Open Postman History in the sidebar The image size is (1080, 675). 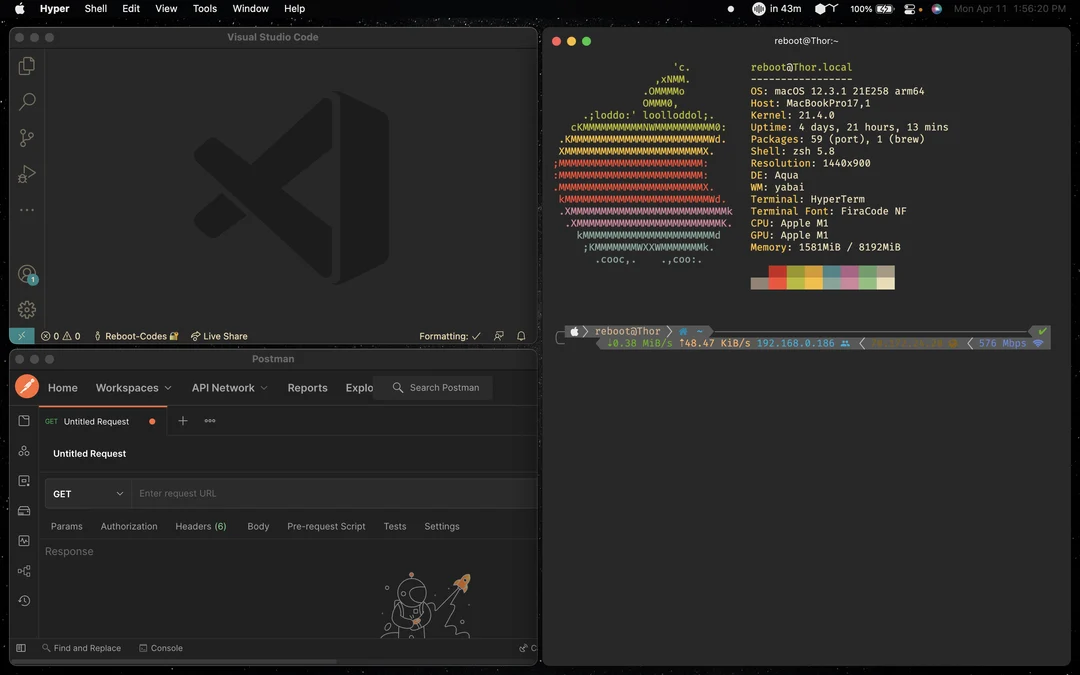[24, 601]
